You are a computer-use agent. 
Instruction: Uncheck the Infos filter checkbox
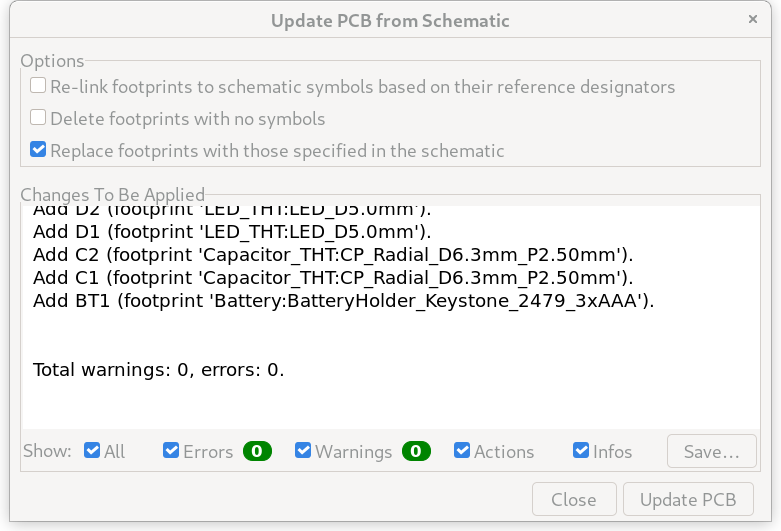(x=581, y=450)
